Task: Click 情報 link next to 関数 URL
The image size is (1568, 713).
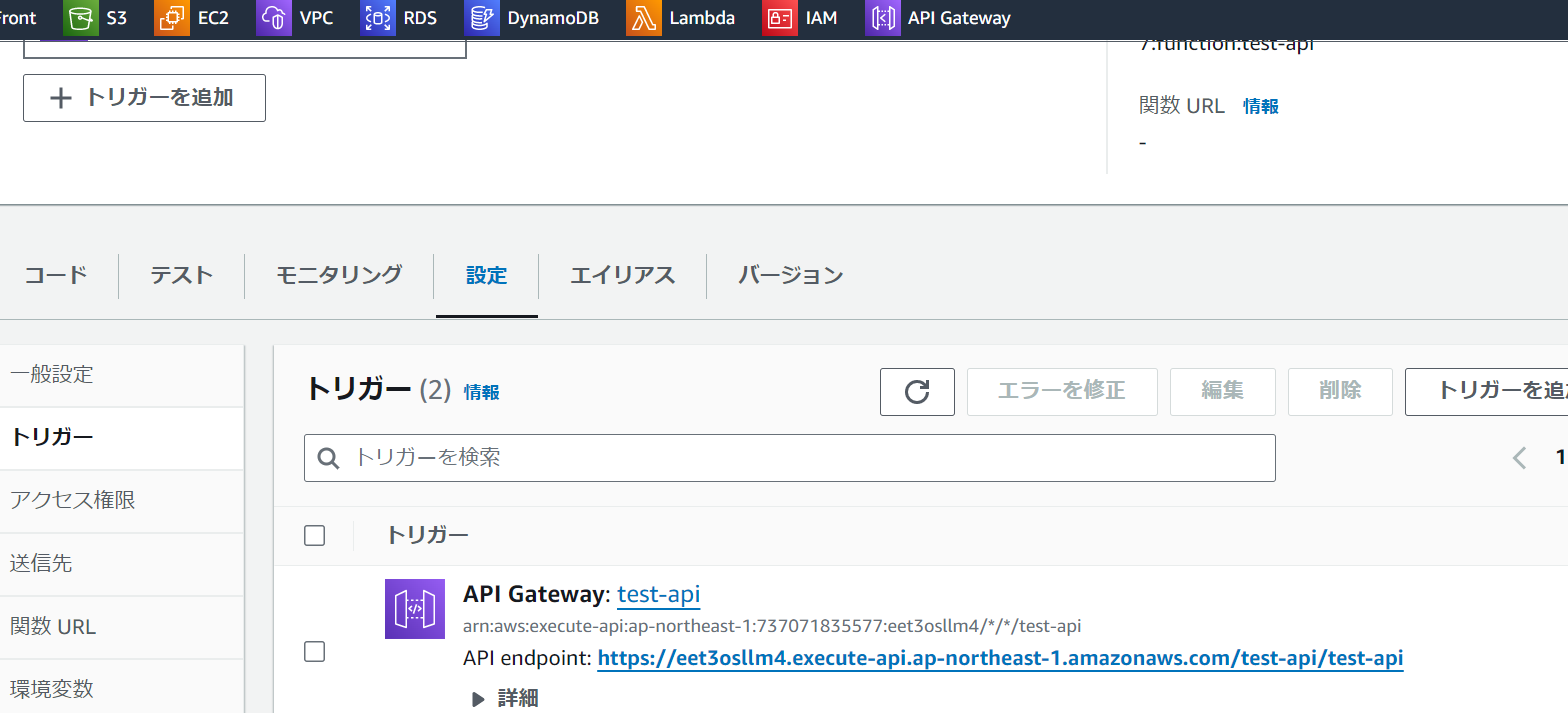Action: (1261, 106)
